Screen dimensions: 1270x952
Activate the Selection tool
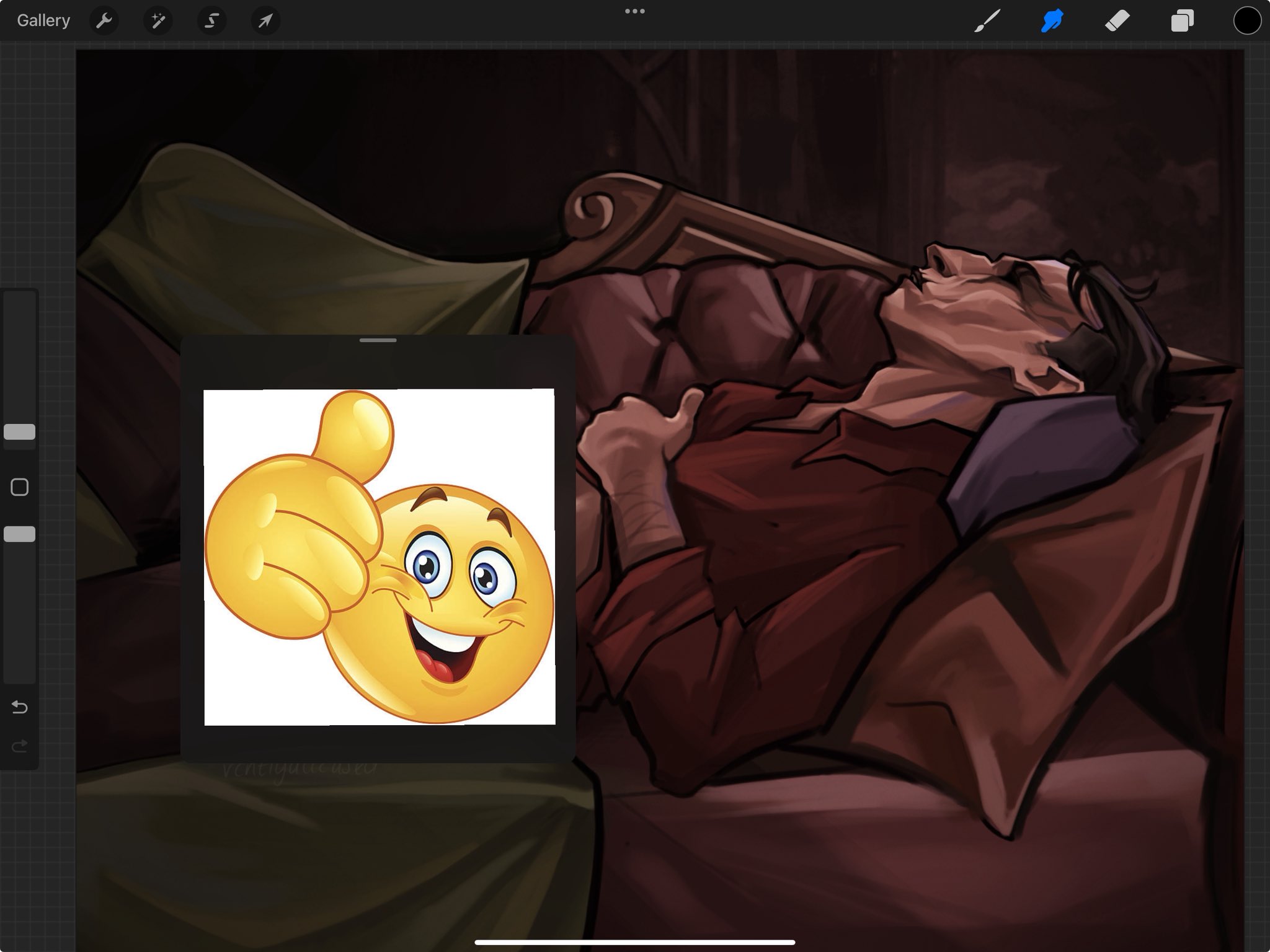click(211, 20)
